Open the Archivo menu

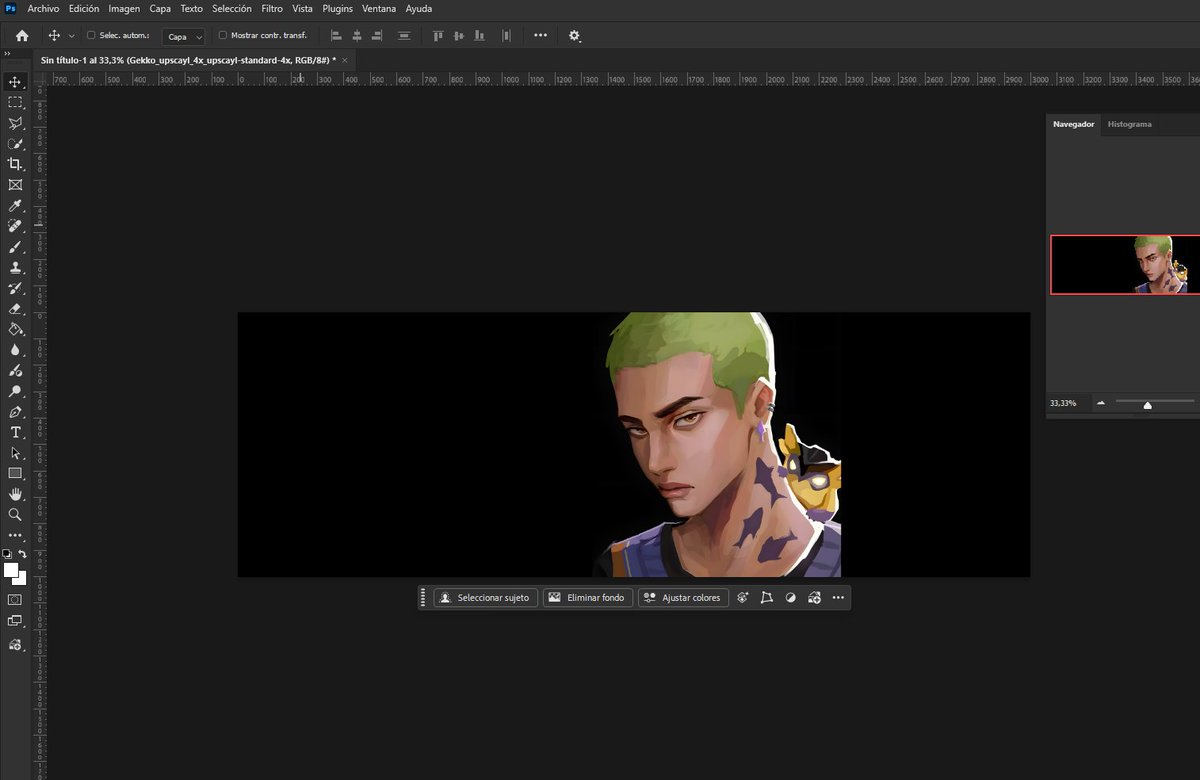coord(44,8)
